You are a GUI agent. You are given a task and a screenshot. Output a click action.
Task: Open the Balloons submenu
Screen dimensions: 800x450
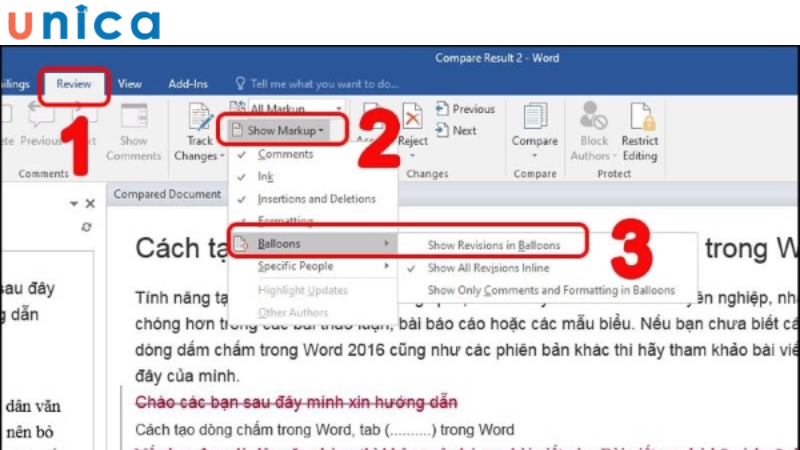[x=313, y=244]
